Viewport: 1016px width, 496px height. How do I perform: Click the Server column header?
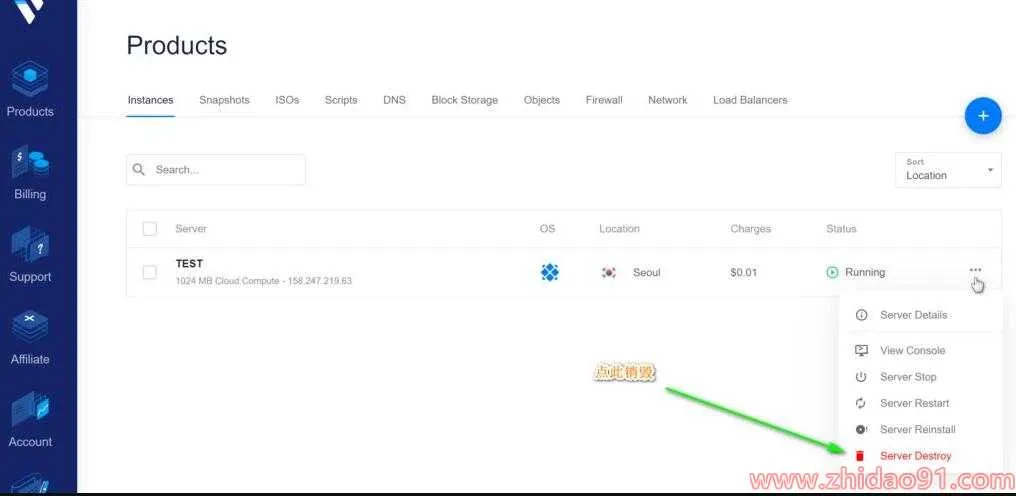191,229
